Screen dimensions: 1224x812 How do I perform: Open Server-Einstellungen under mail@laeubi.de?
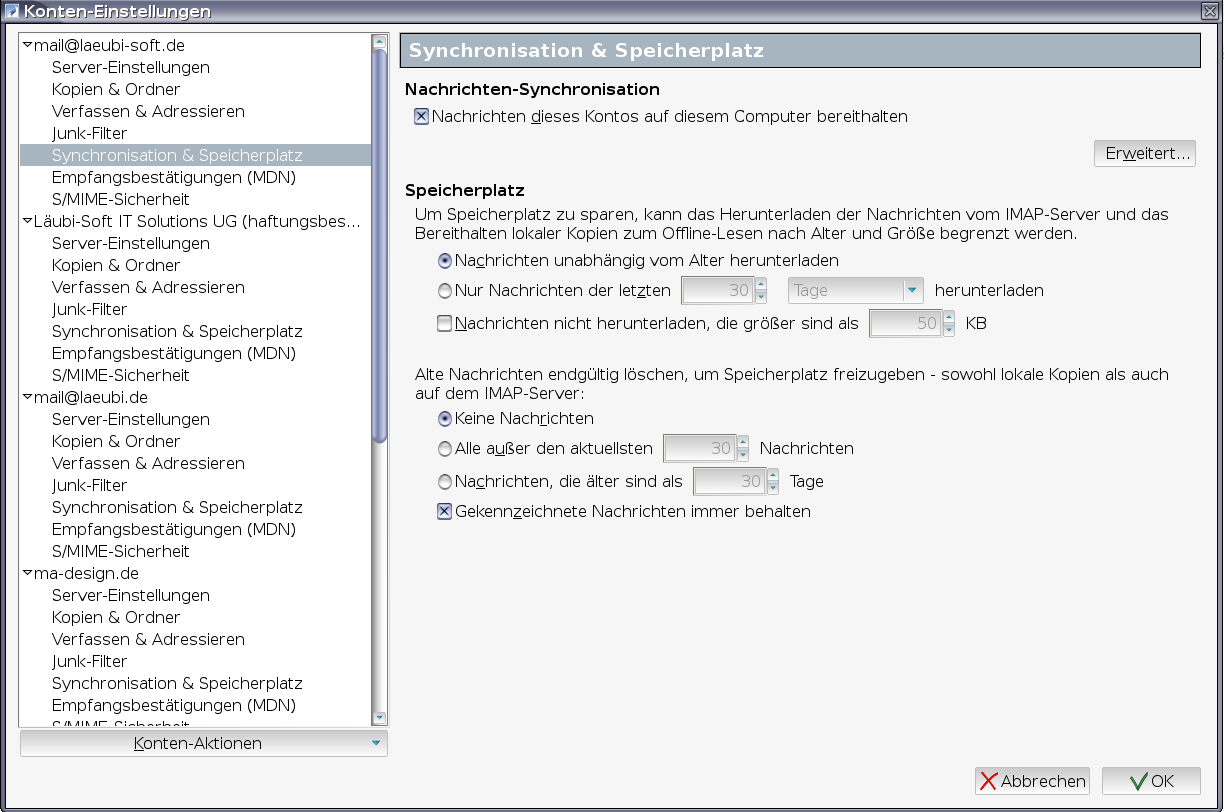[x=131, y=419]
